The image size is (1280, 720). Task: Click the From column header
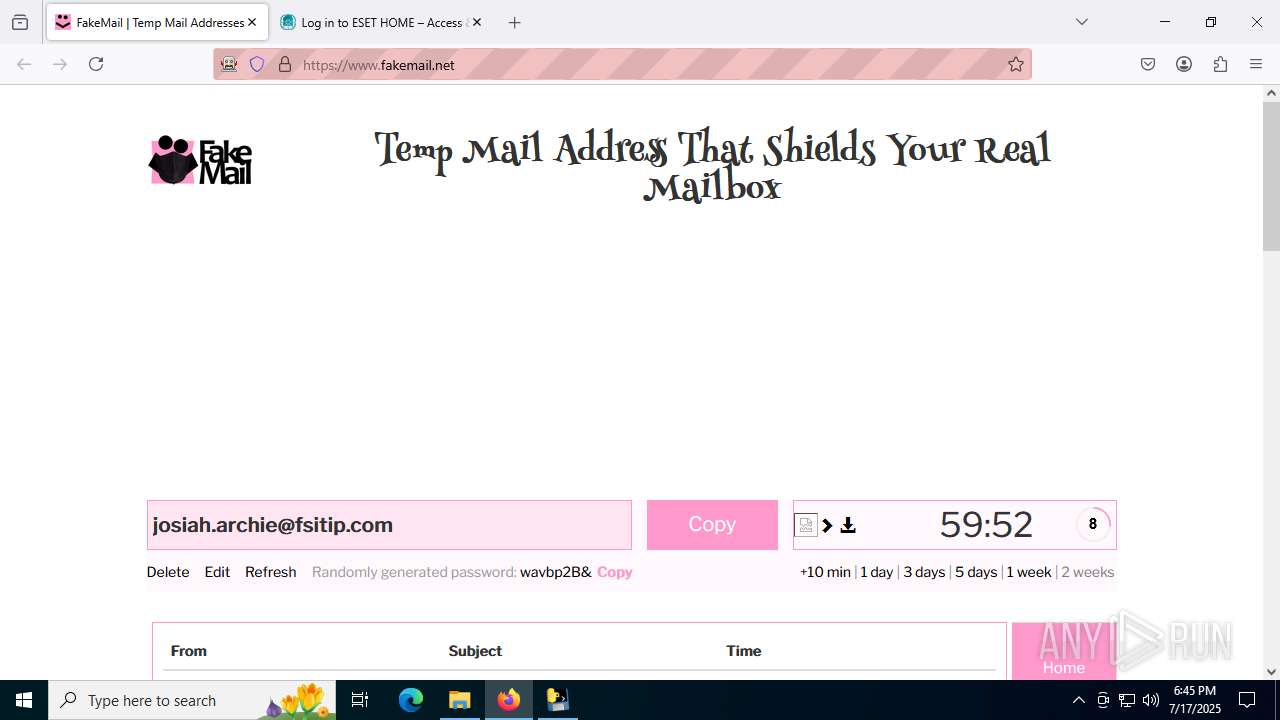(189, 651)
